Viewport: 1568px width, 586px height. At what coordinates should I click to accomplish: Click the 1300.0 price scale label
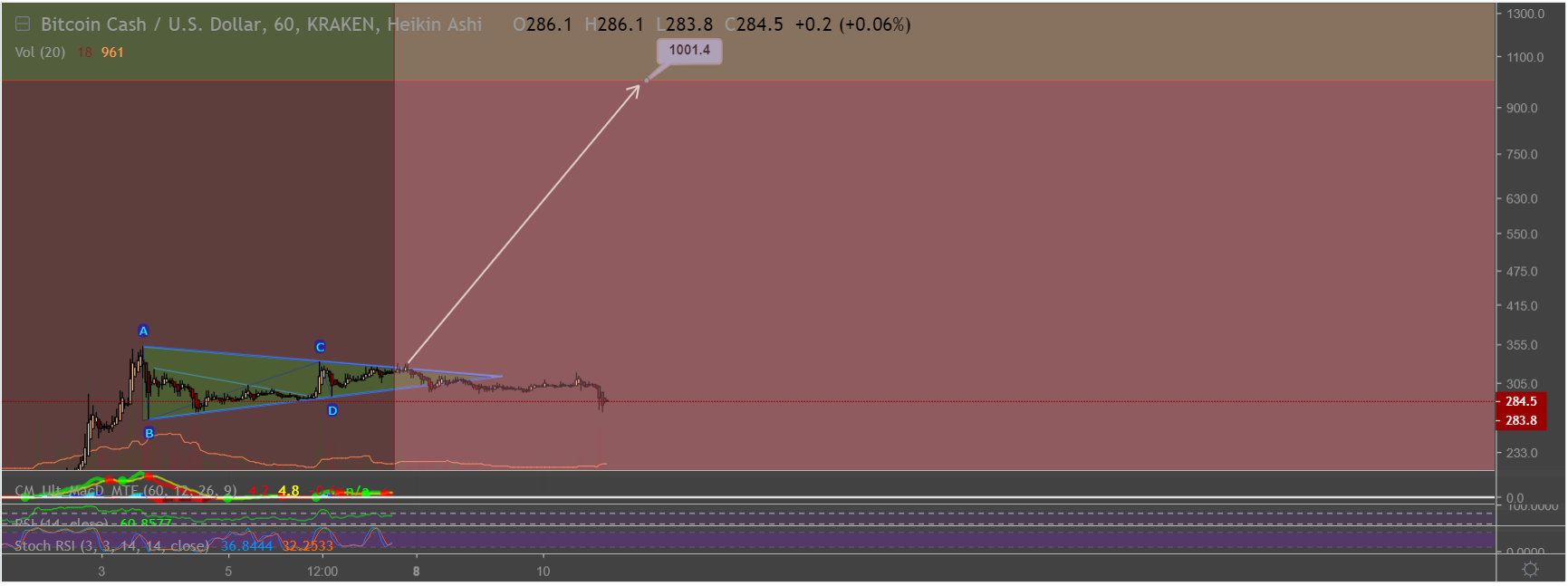1525,14
